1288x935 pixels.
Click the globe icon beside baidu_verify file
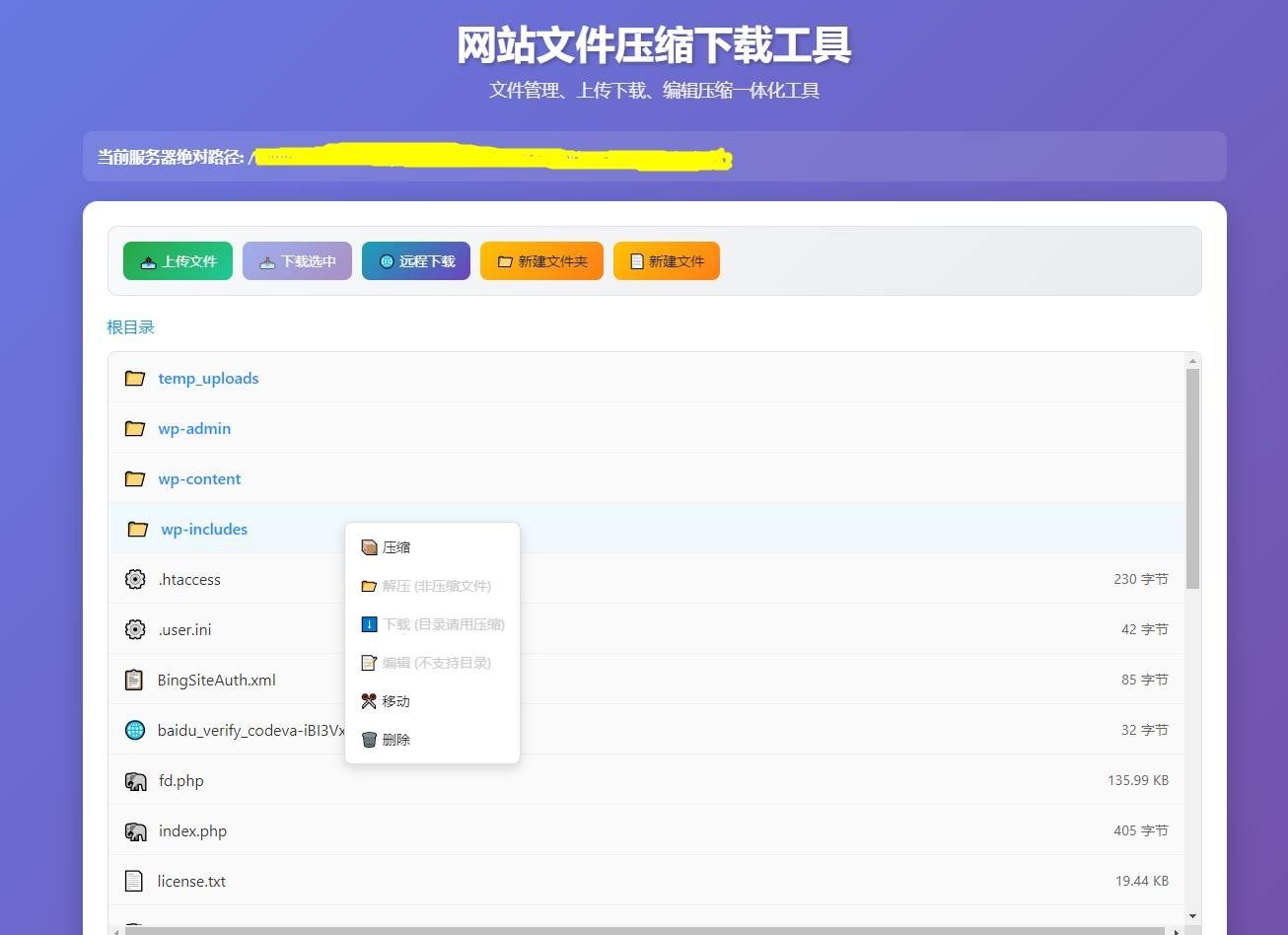click(135, 731)
